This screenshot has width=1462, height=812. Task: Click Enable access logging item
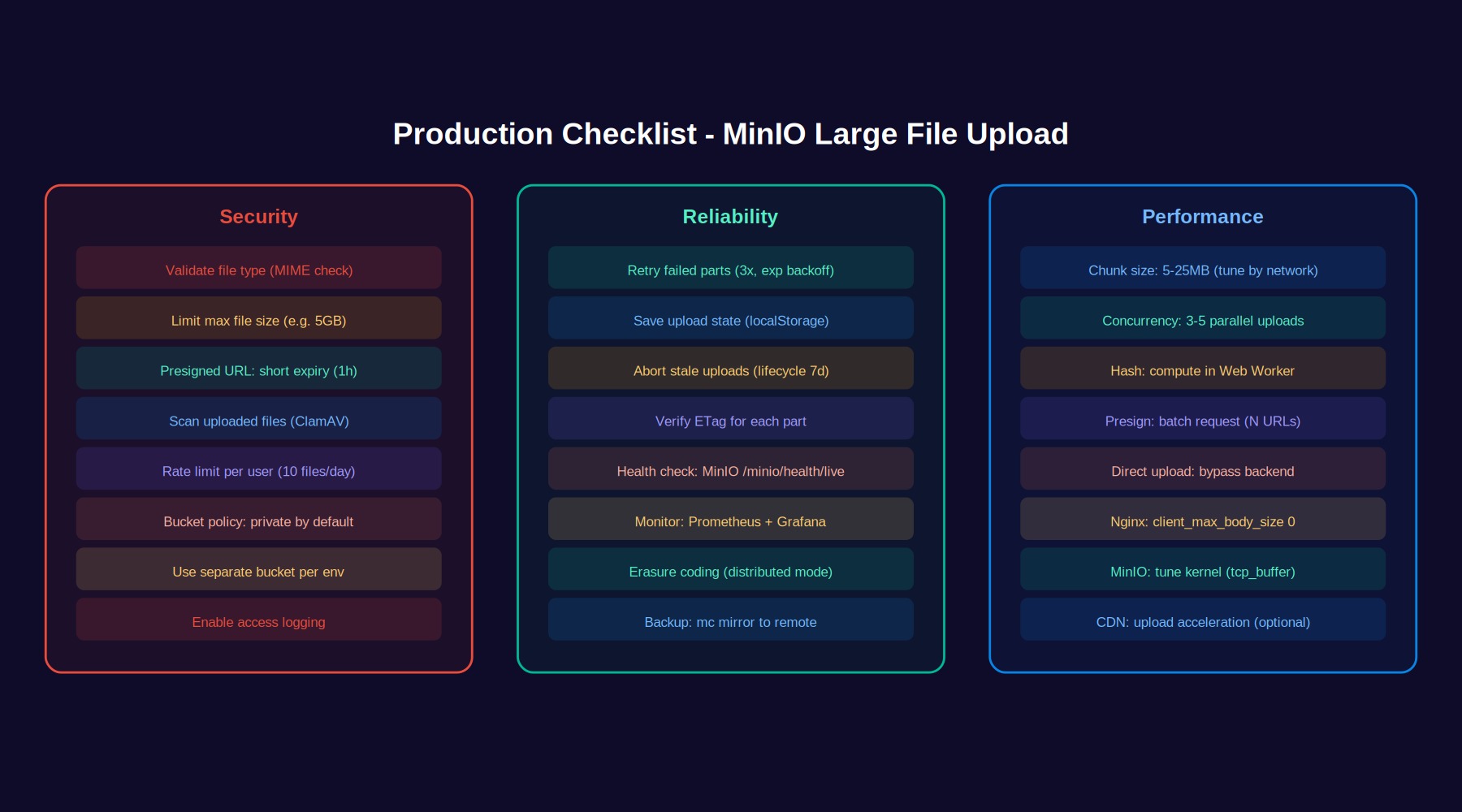tap(258, 620)
